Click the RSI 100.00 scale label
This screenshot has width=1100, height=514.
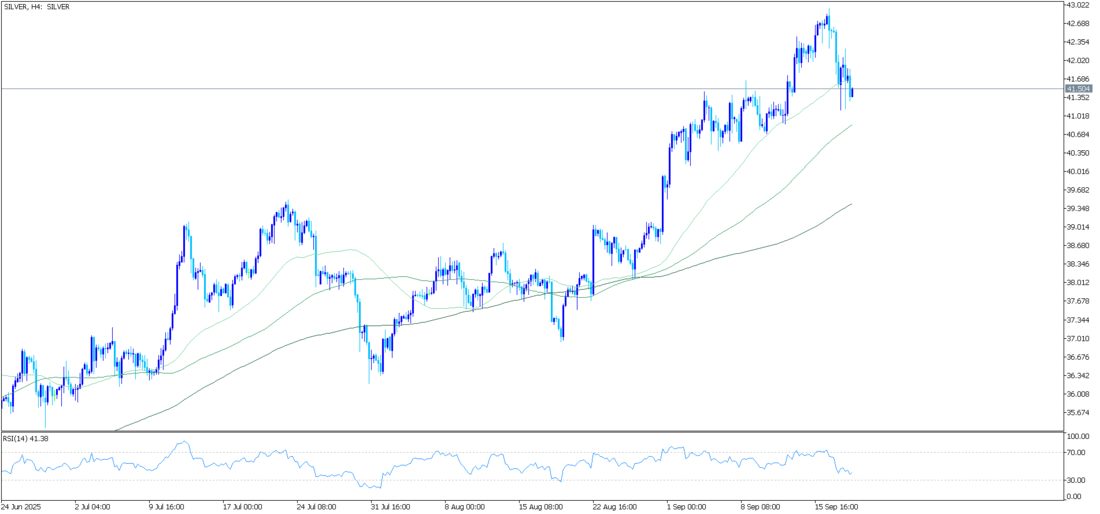1078,437
